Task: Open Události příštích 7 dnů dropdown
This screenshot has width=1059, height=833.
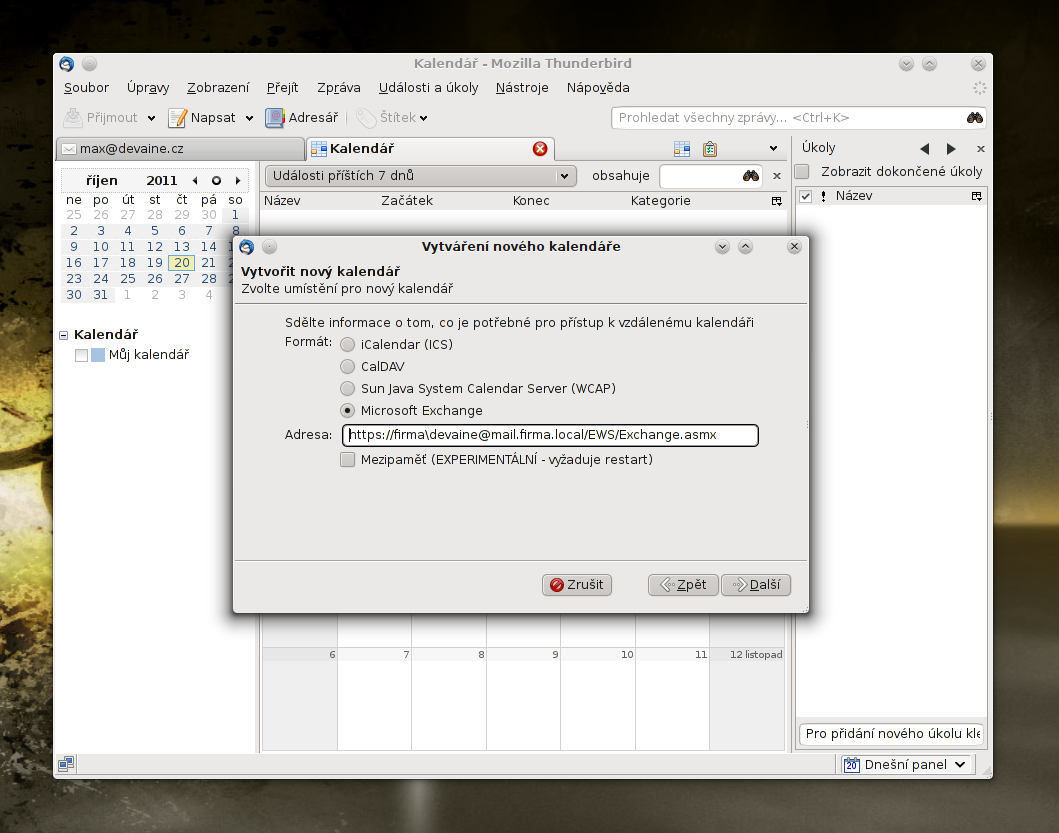Action: pyautogui.click(x=421, y=176)
